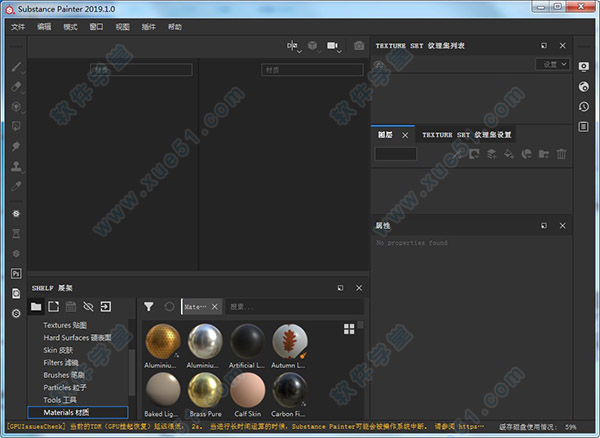
Task: Add a folder in layers toolbar
Action: point(544,154)
